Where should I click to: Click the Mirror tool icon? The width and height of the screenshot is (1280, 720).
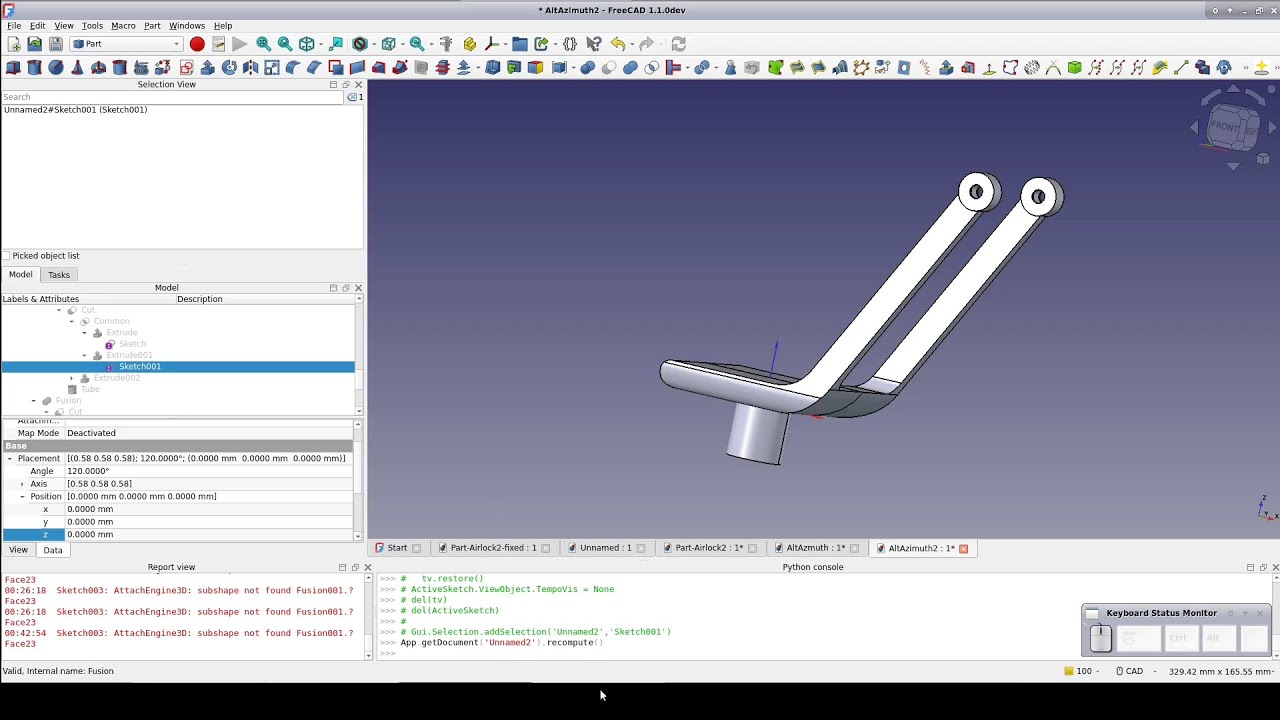coord(251,68)
